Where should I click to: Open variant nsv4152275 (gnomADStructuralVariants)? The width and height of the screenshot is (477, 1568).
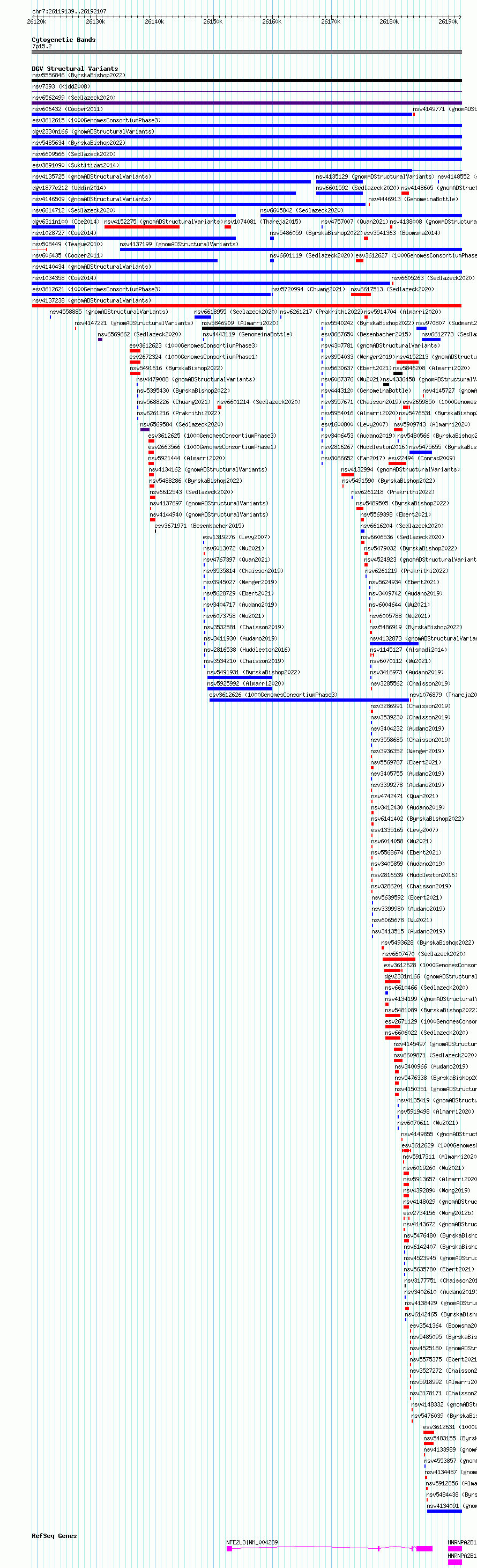[x=163, y=222]
